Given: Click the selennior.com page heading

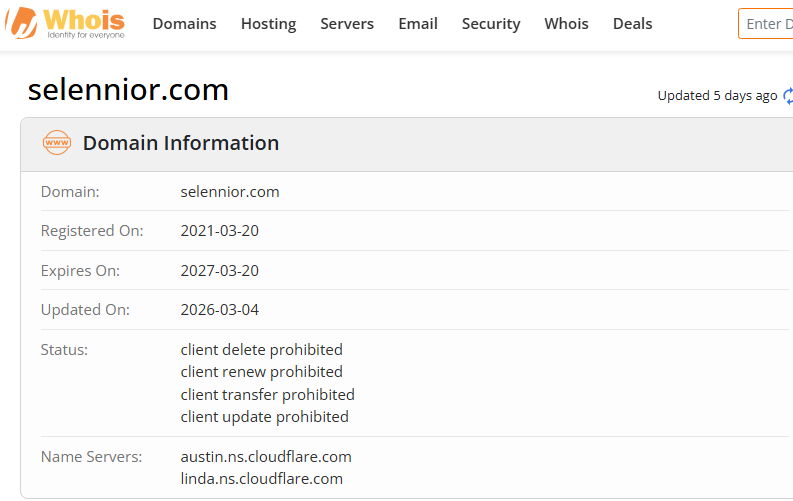Looking at the screenshot, I should 128,90.
